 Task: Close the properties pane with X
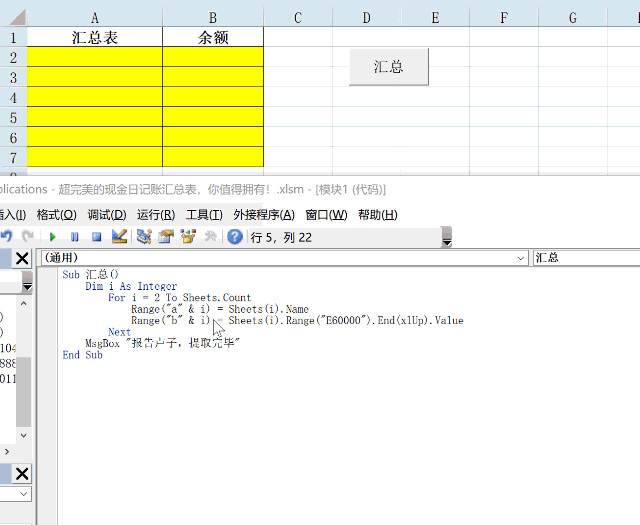[x=22, y=473]
